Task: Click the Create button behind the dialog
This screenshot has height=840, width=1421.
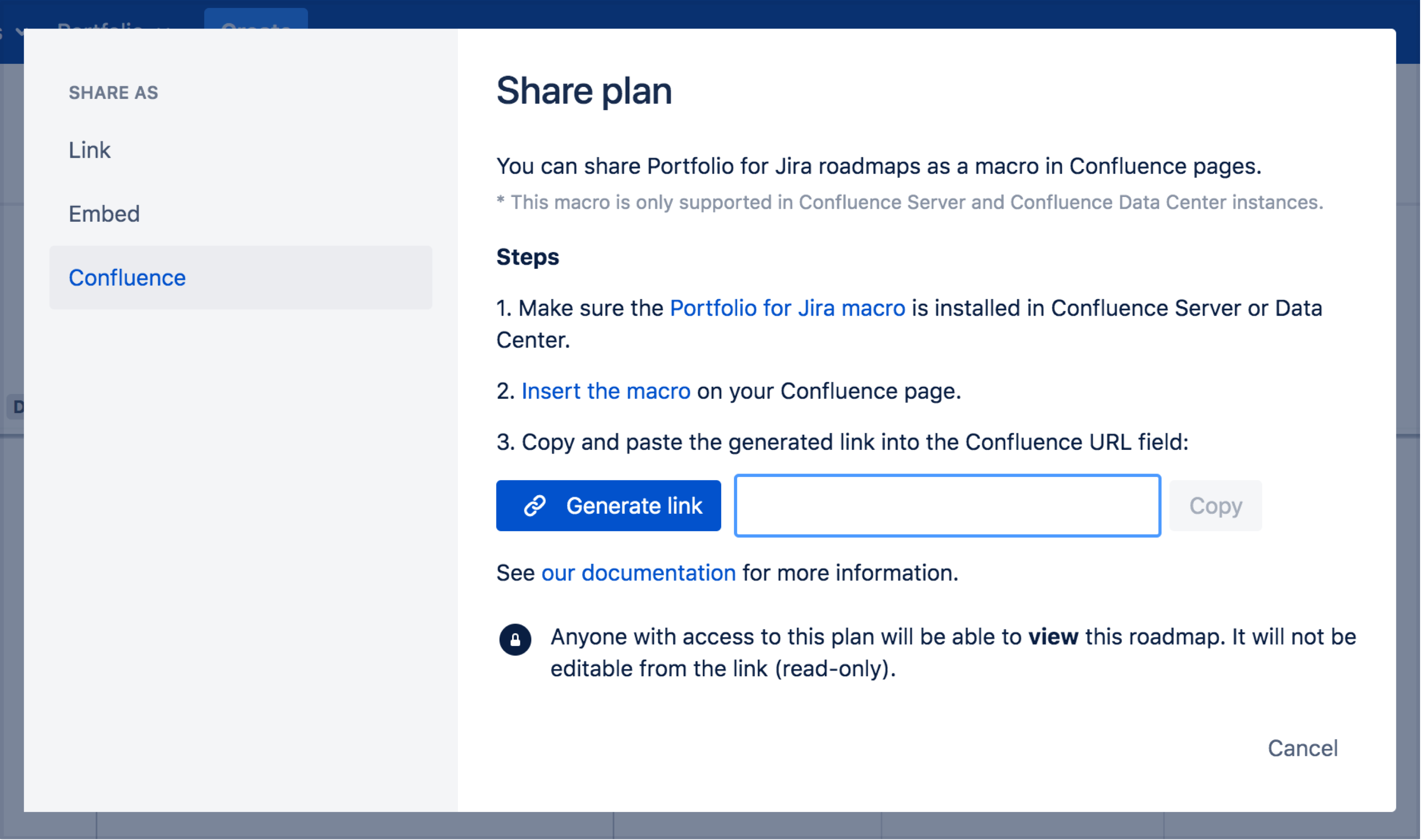Action: click(x=256, y=19)
